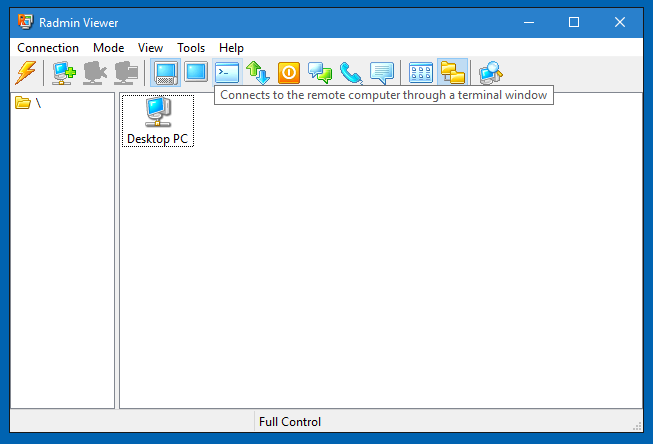Open the View menu
Viewport: 653px width, 444px height.
[150, 48]
